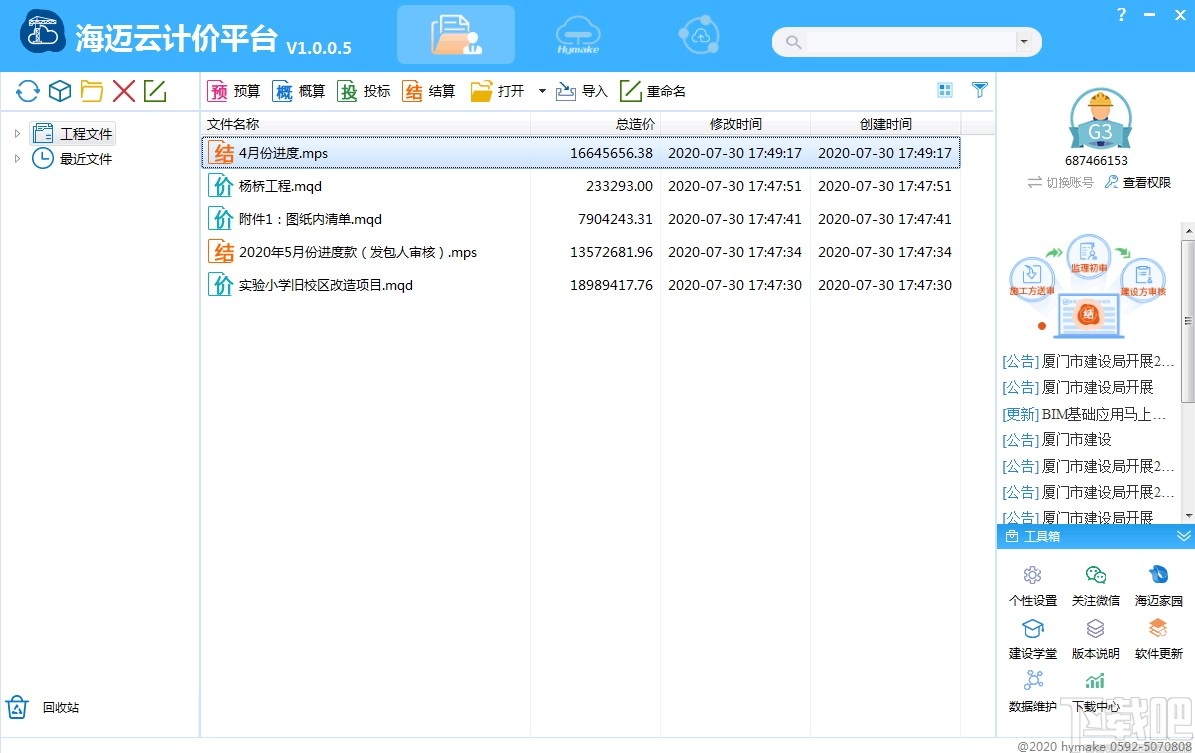
Task: Open the dropdown arrow next to 打开
Action: pyautogui.click(x=542, y=91)
